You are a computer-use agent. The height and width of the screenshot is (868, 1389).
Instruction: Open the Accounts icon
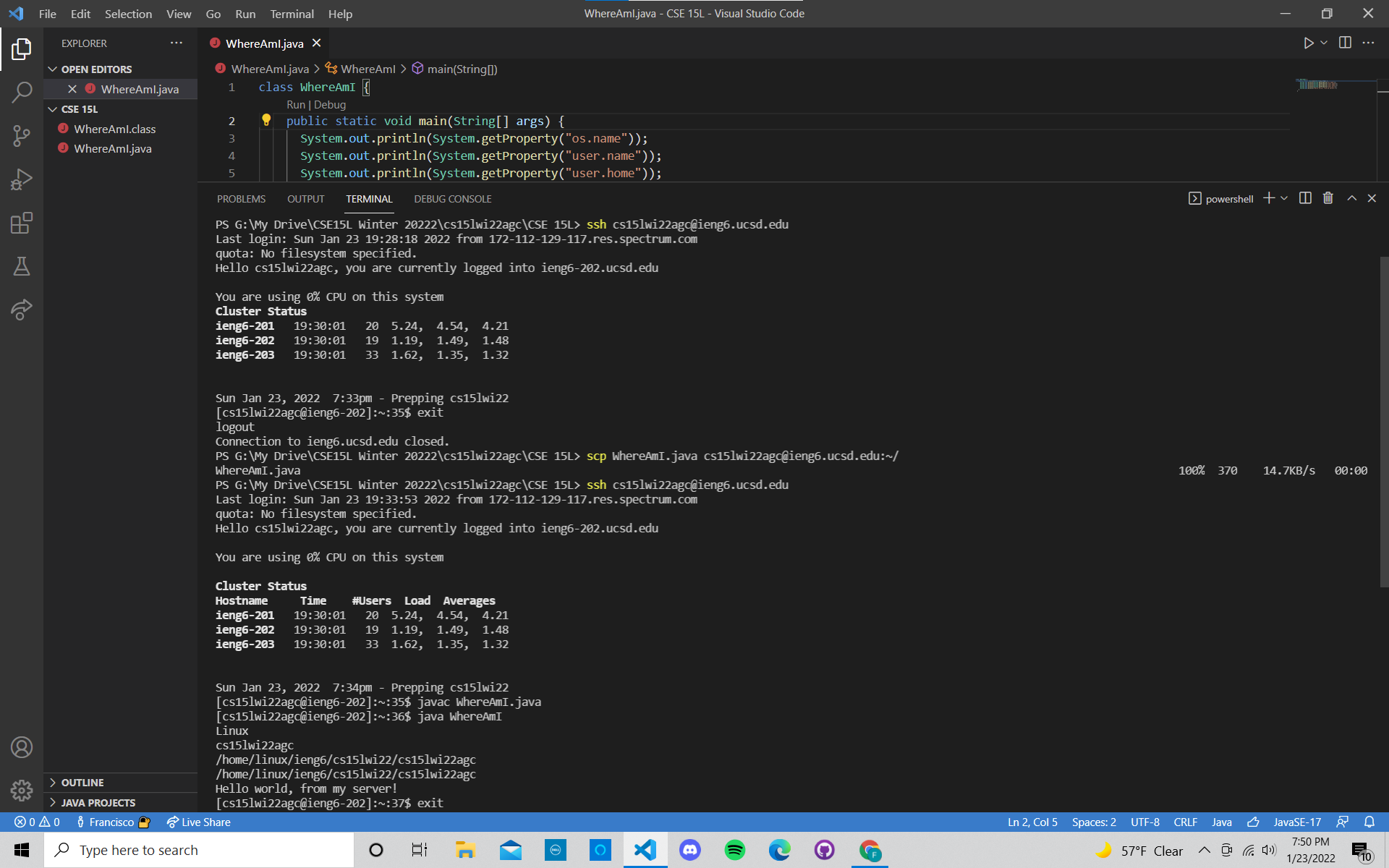22,747
